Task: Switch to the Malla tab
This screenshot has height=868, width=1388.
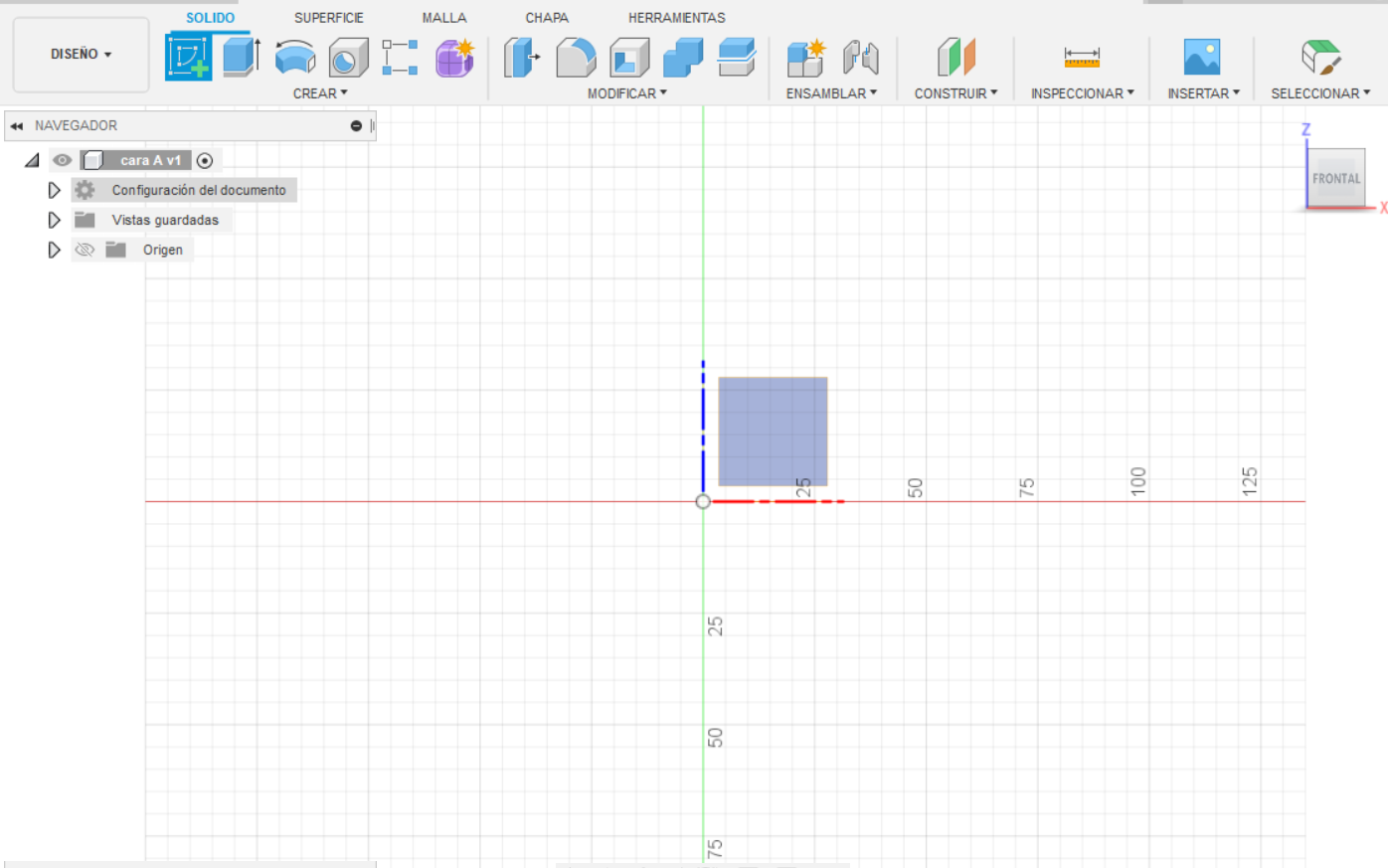Action: pyautogui.click(x=444, y=18)
